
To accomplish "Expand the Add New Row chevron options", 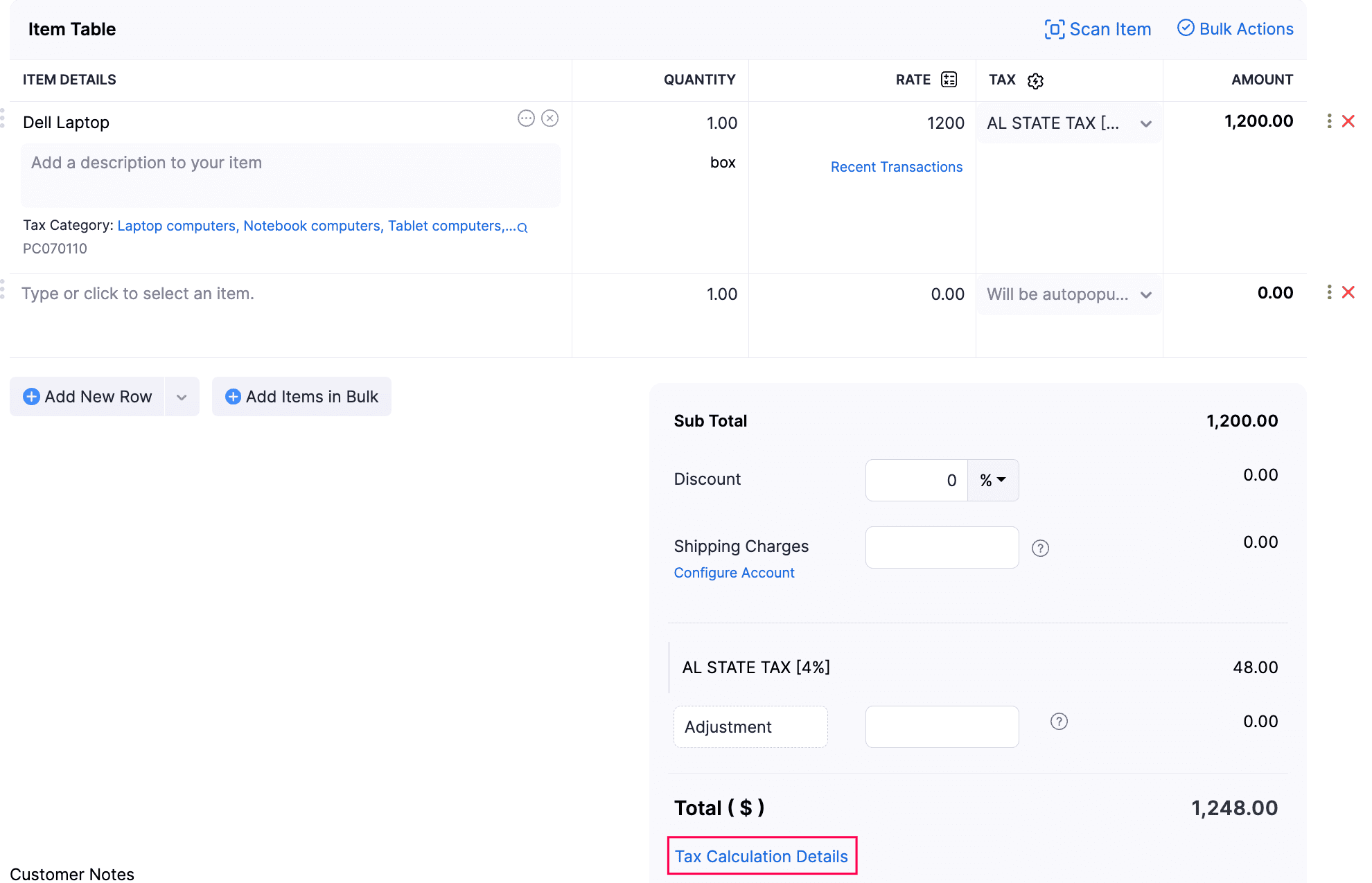I will [182, 396].
